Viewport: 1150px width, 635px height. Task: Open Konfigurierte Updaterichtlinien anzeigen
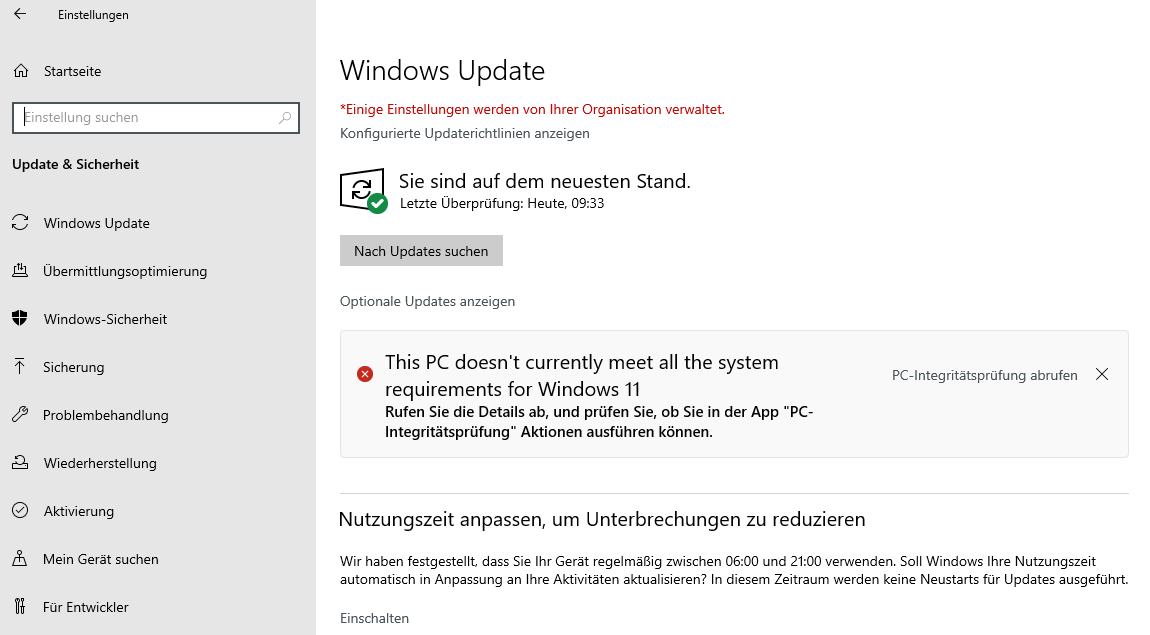click(465, 133)
